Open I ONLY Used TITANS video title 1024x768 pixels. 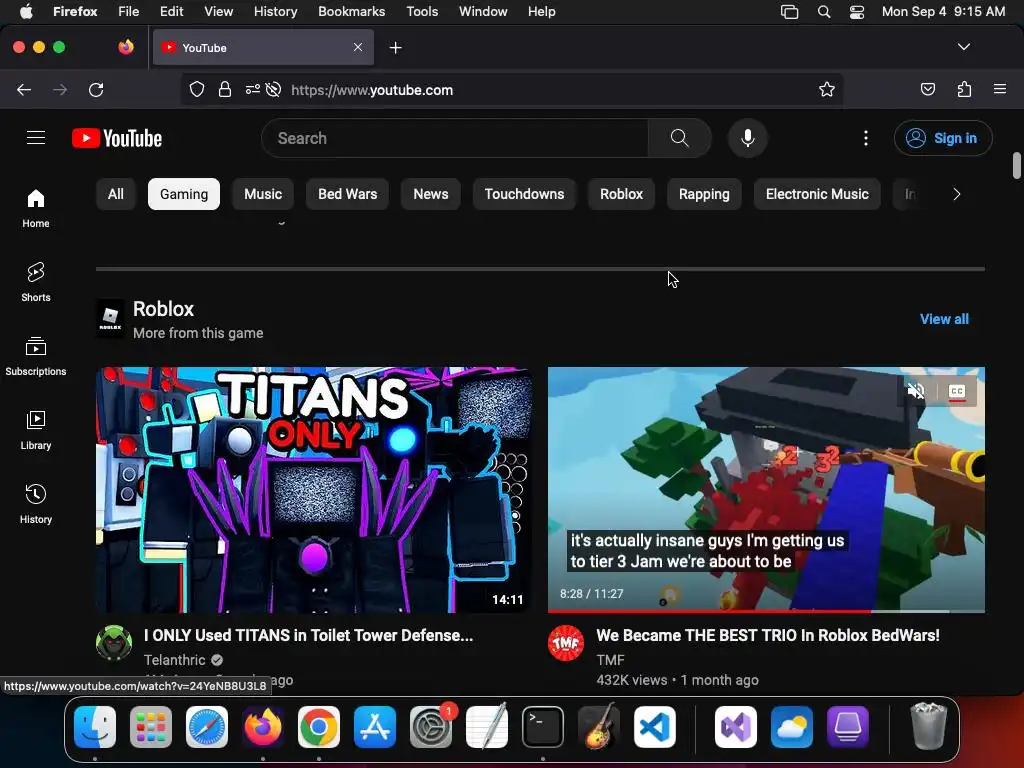(308, 635)
